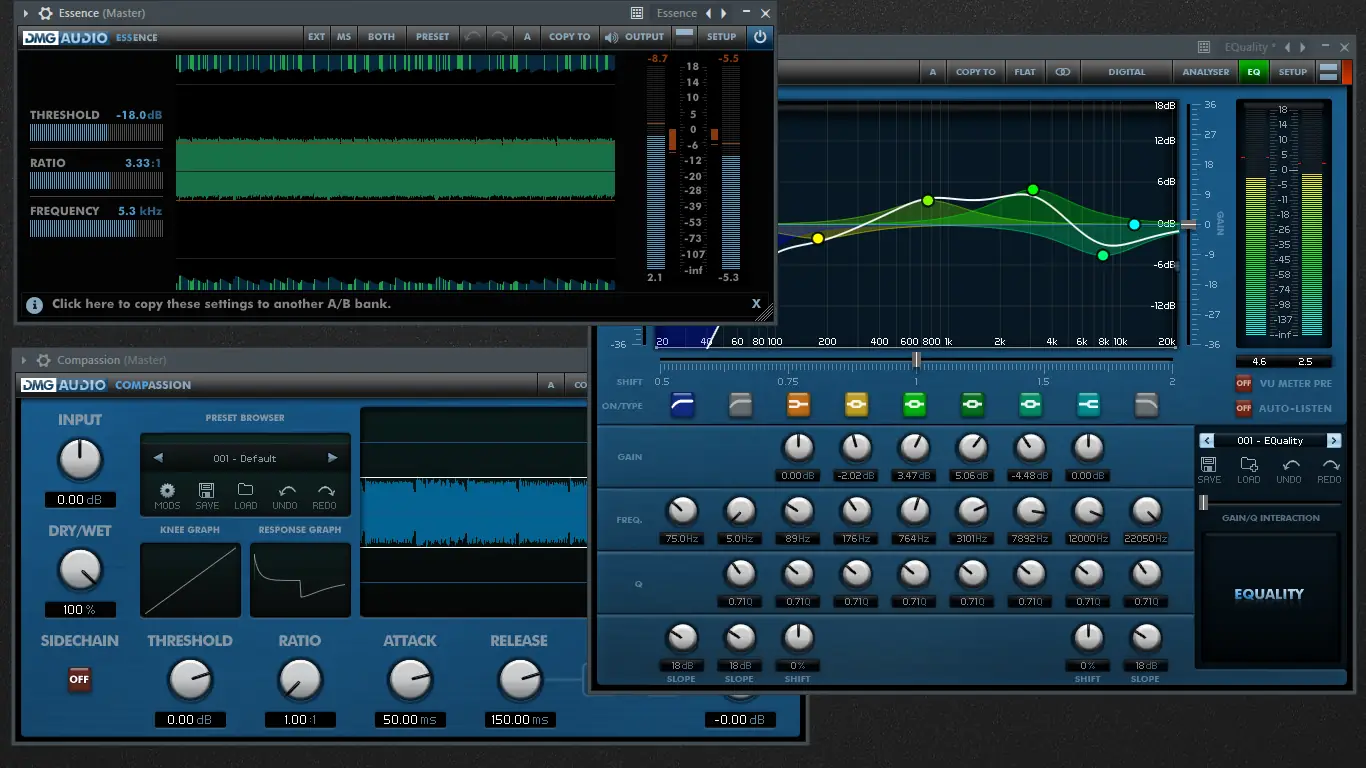Screen dimensions: 1366x768
Task: Click the Compassion Input 0.00 dB value field
Action: 80,500
